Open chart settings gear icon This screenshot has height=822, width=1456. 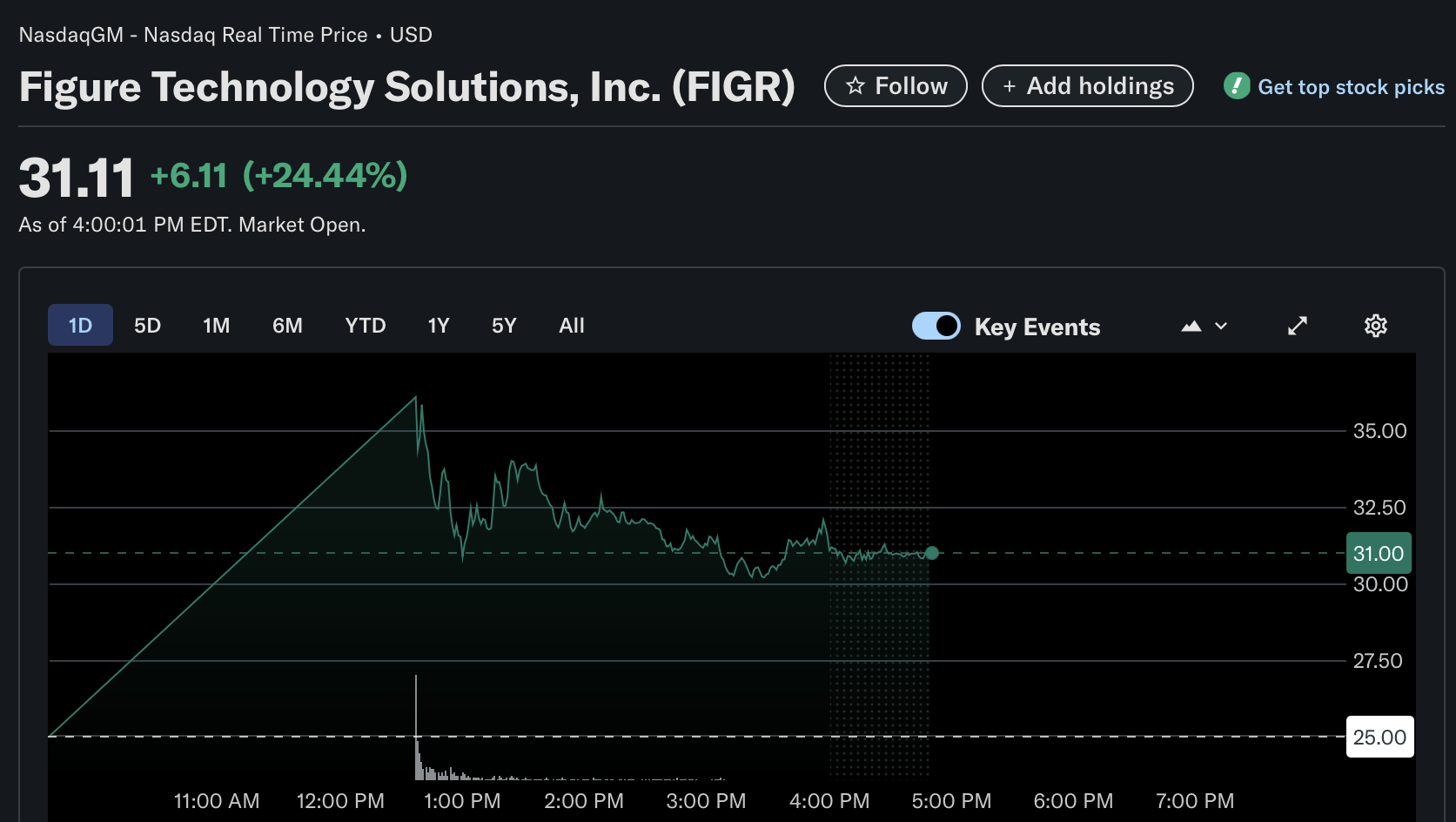[x=1375, y=326]
